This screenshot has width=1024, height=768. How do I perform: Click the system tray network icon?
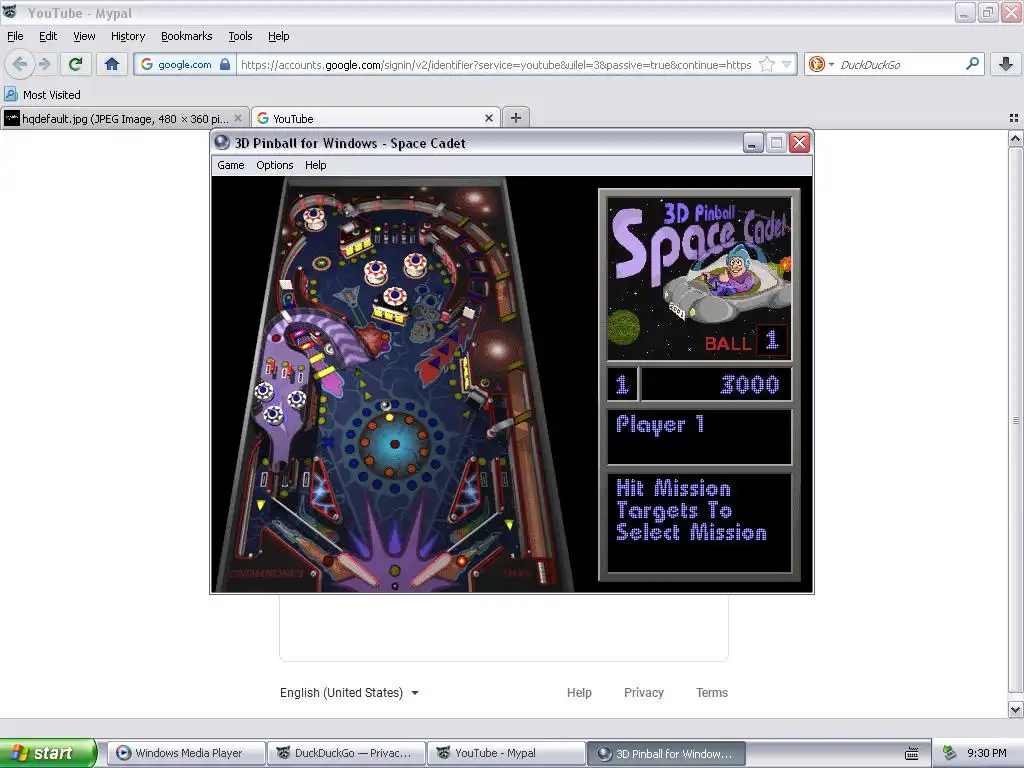(949, 753)
